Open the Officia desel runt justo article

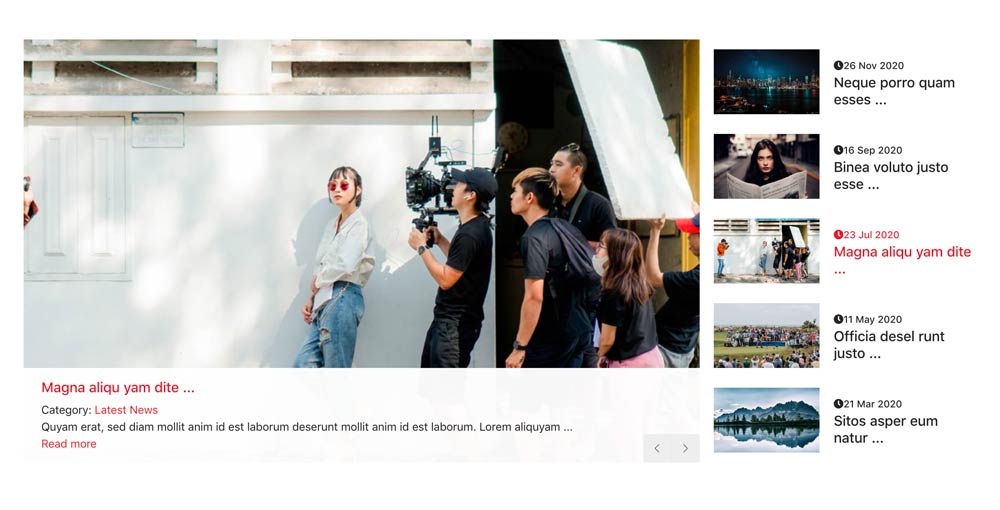(x=888, y=345)
